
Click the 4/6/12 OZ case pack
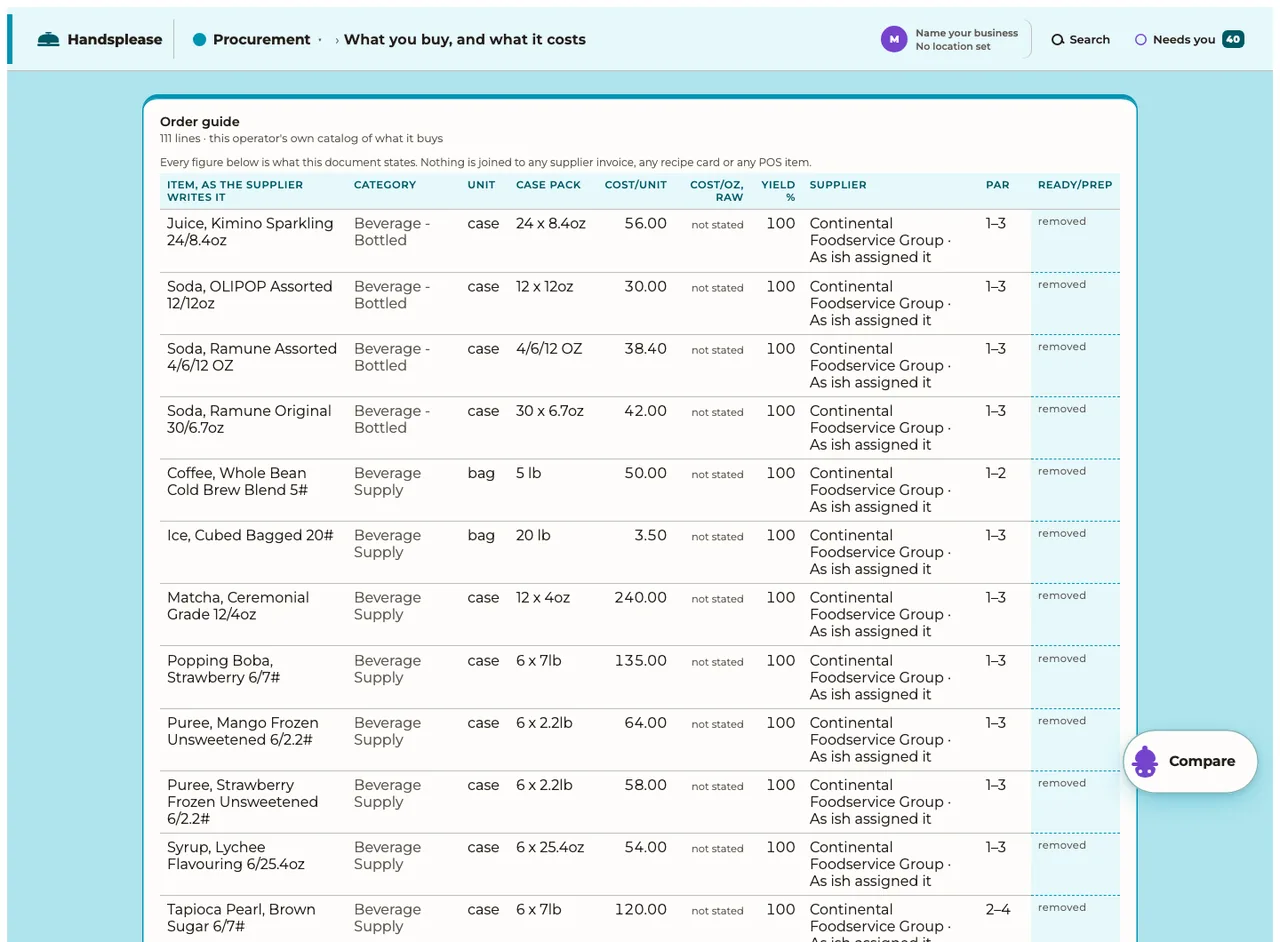pos(549,349)
